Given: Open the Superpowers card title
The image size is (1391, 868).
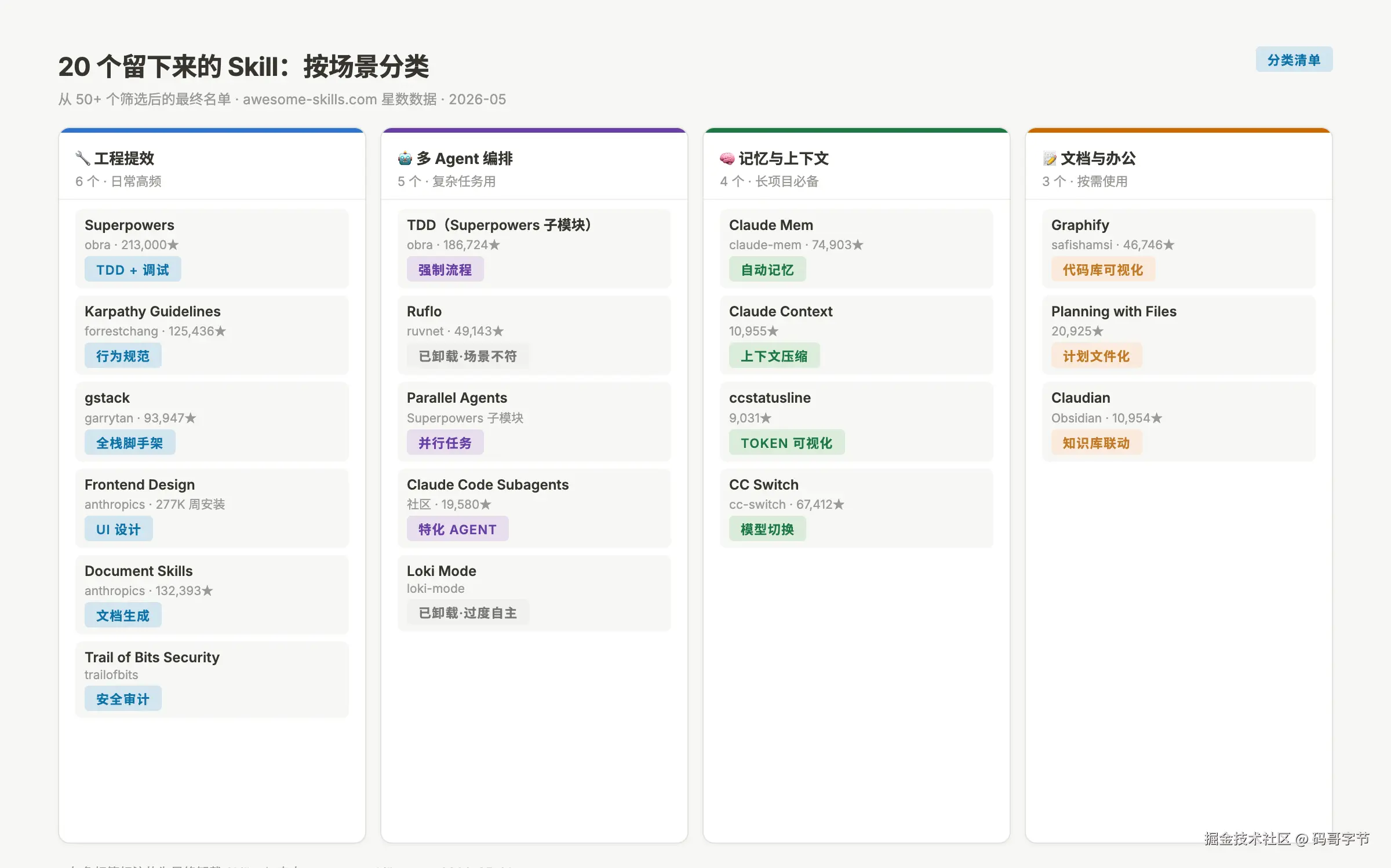Looking at the screenshot, I should [129, 225].
